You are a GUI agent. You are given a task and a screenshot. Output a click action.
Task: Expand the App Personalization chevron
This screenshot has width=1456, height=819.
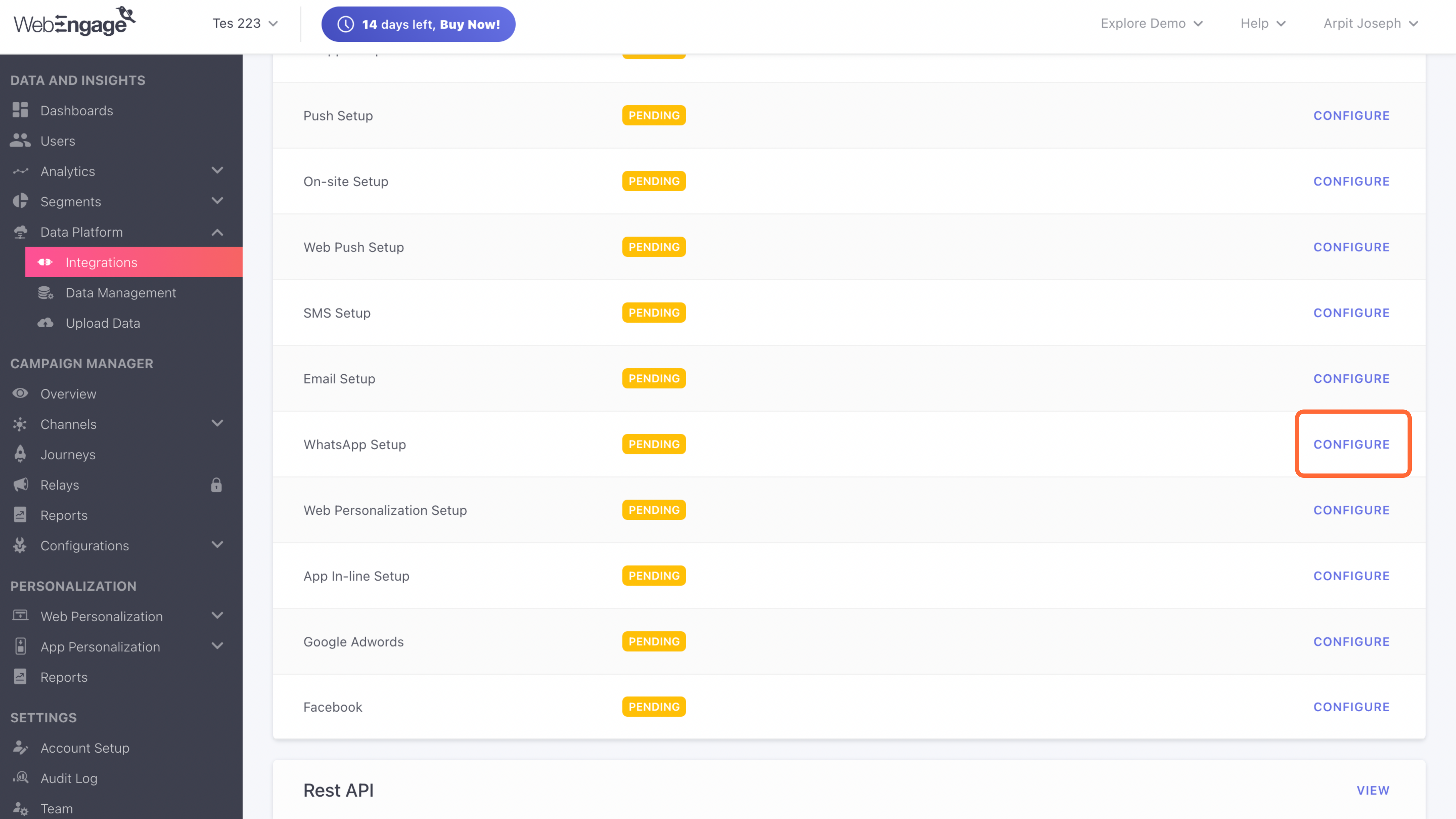pyautogui.click(x=217, y=646)
